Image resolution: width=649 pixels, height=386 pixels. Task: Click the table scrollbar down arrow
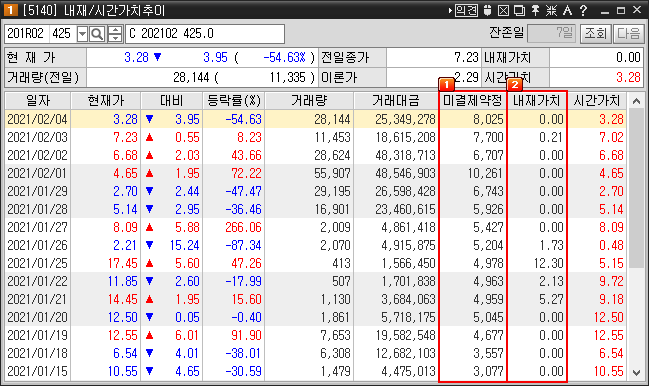click(636, 372)
